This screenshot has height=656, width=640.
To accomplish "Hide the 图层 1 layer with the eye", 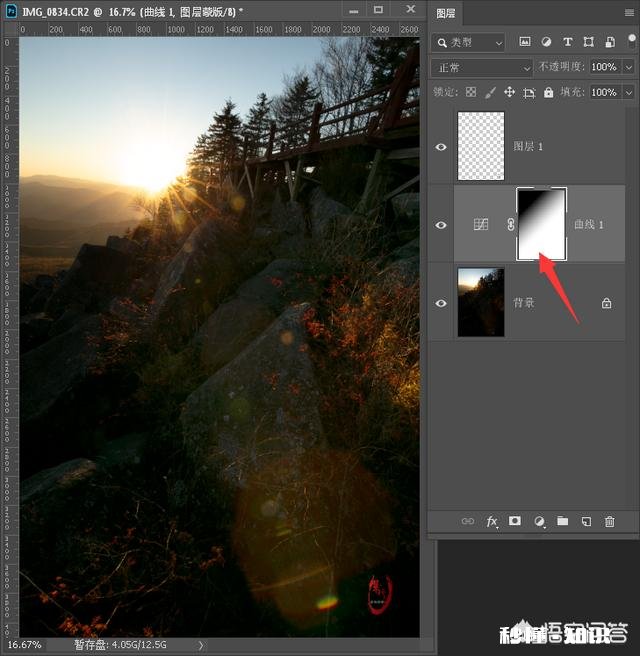I will [x=441, y=147].
